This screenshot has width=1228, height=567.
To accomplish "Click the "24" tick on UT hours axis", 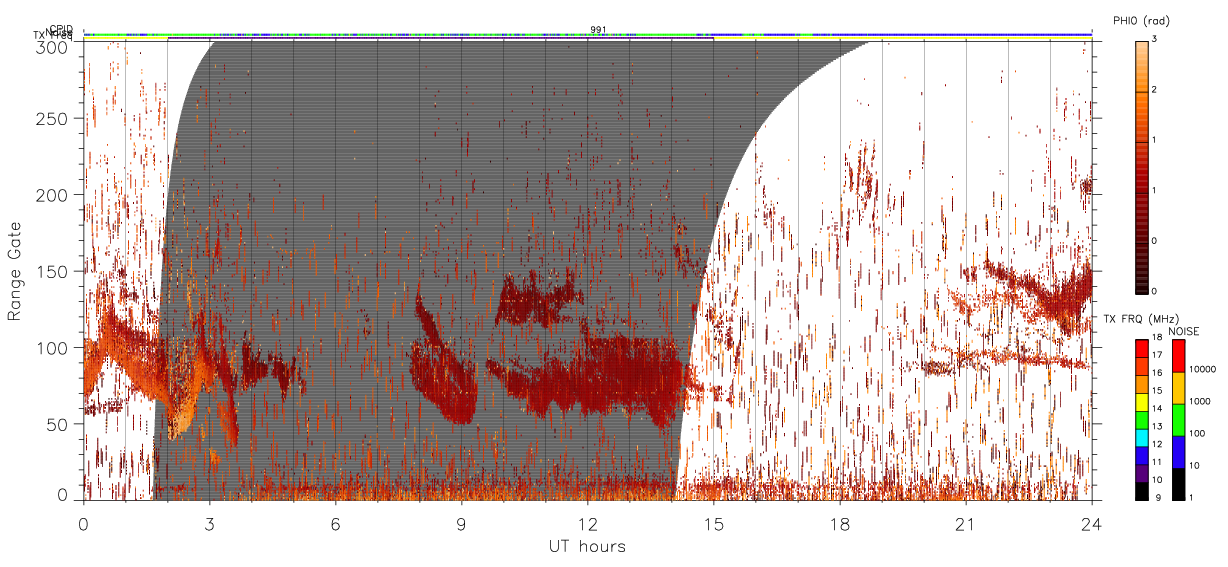I will coord(1092,525).
